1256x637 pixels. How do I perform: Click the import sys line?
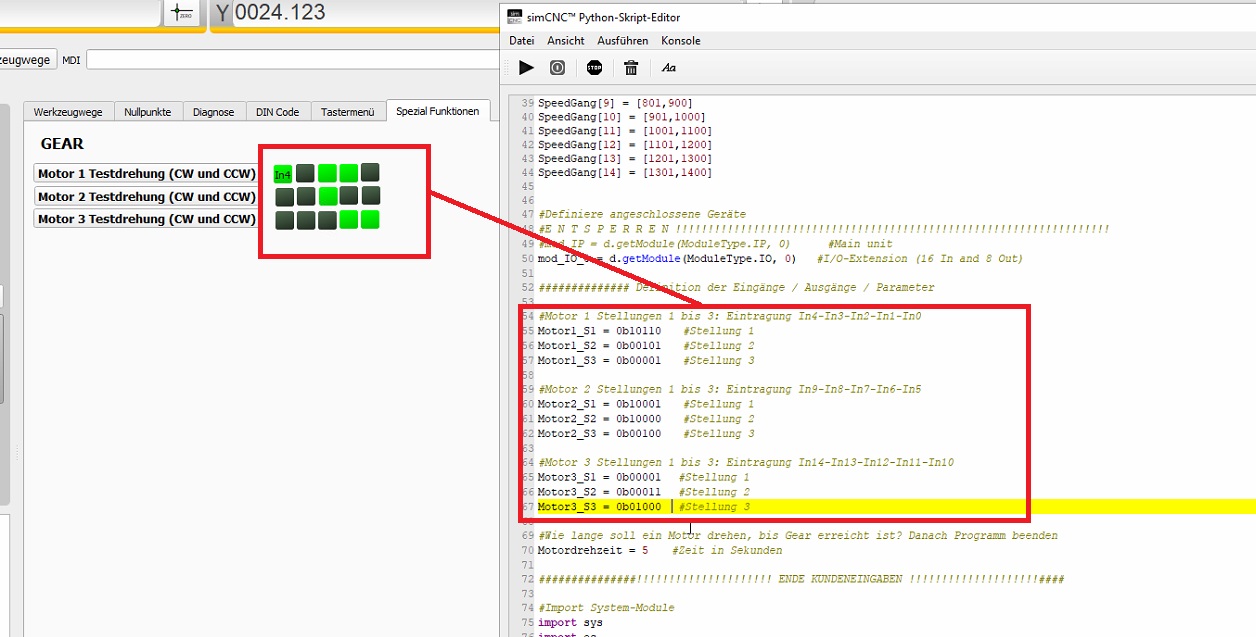point(570,623)
